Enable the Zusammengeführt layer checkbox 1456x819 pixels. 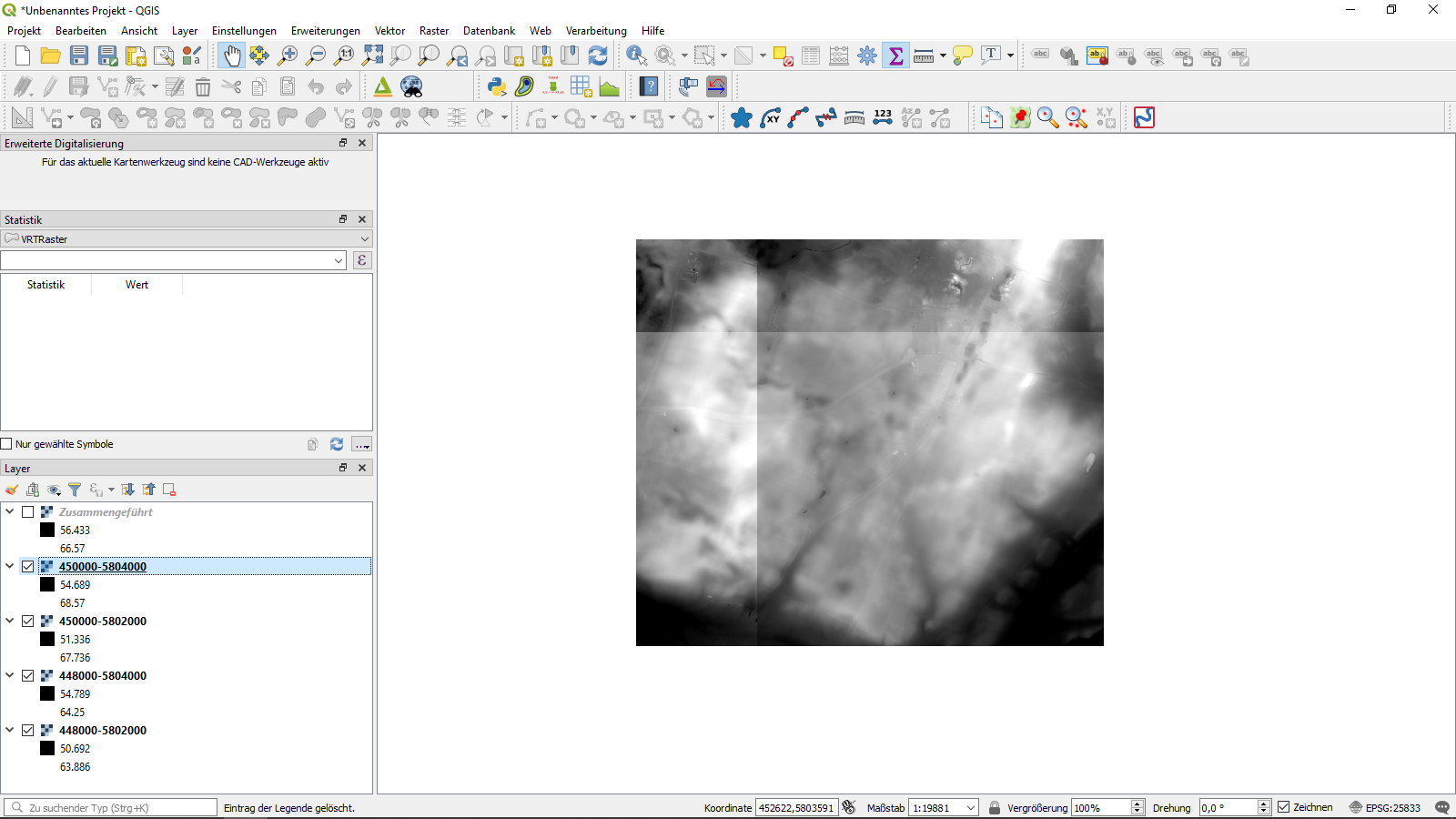(x=28, y=512)
